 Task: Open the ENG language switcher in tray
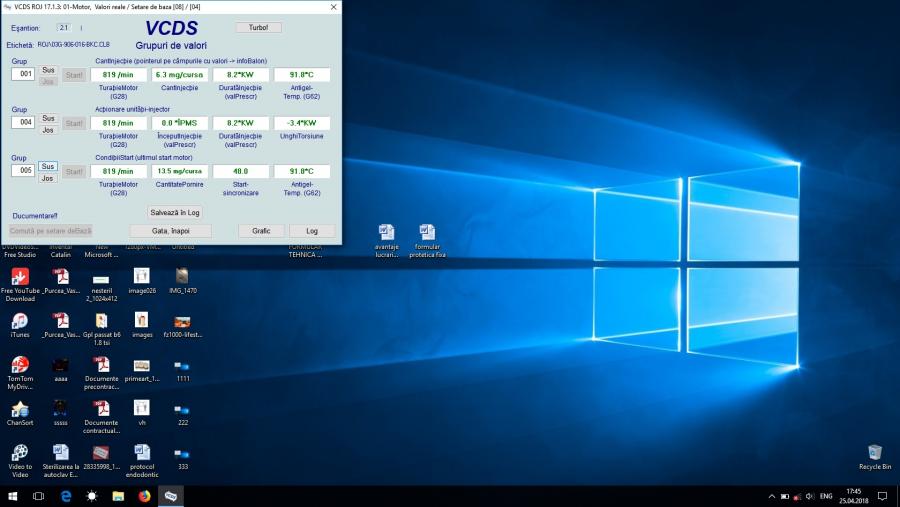826,496
